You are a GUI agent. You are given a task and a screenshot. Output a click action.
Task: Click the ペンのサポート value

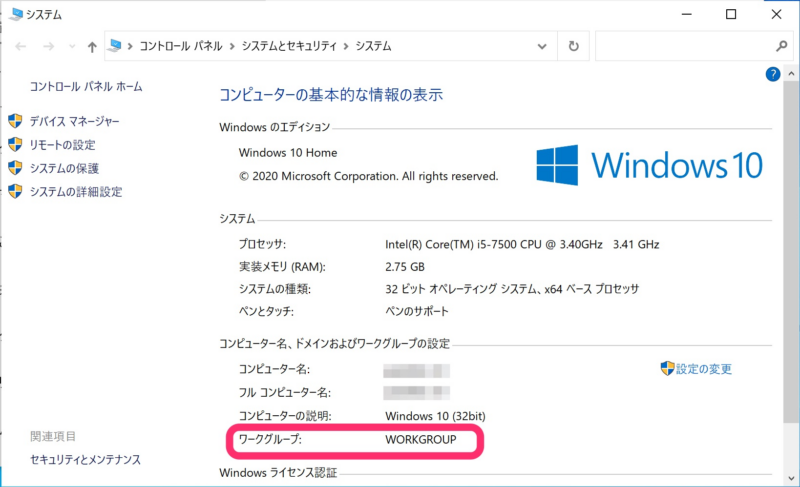(417, 311)
